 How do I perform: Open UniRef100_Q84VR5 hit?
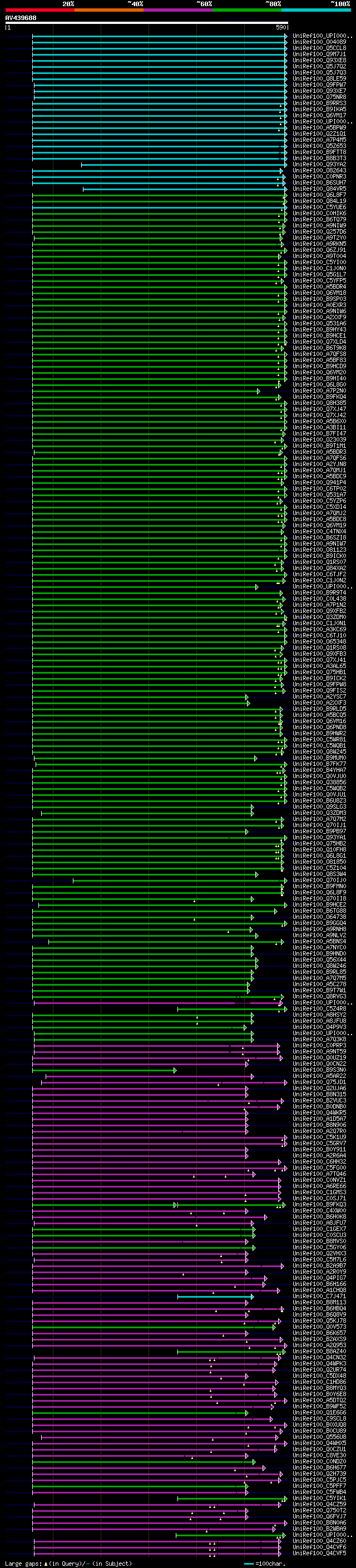pos(319,189)
